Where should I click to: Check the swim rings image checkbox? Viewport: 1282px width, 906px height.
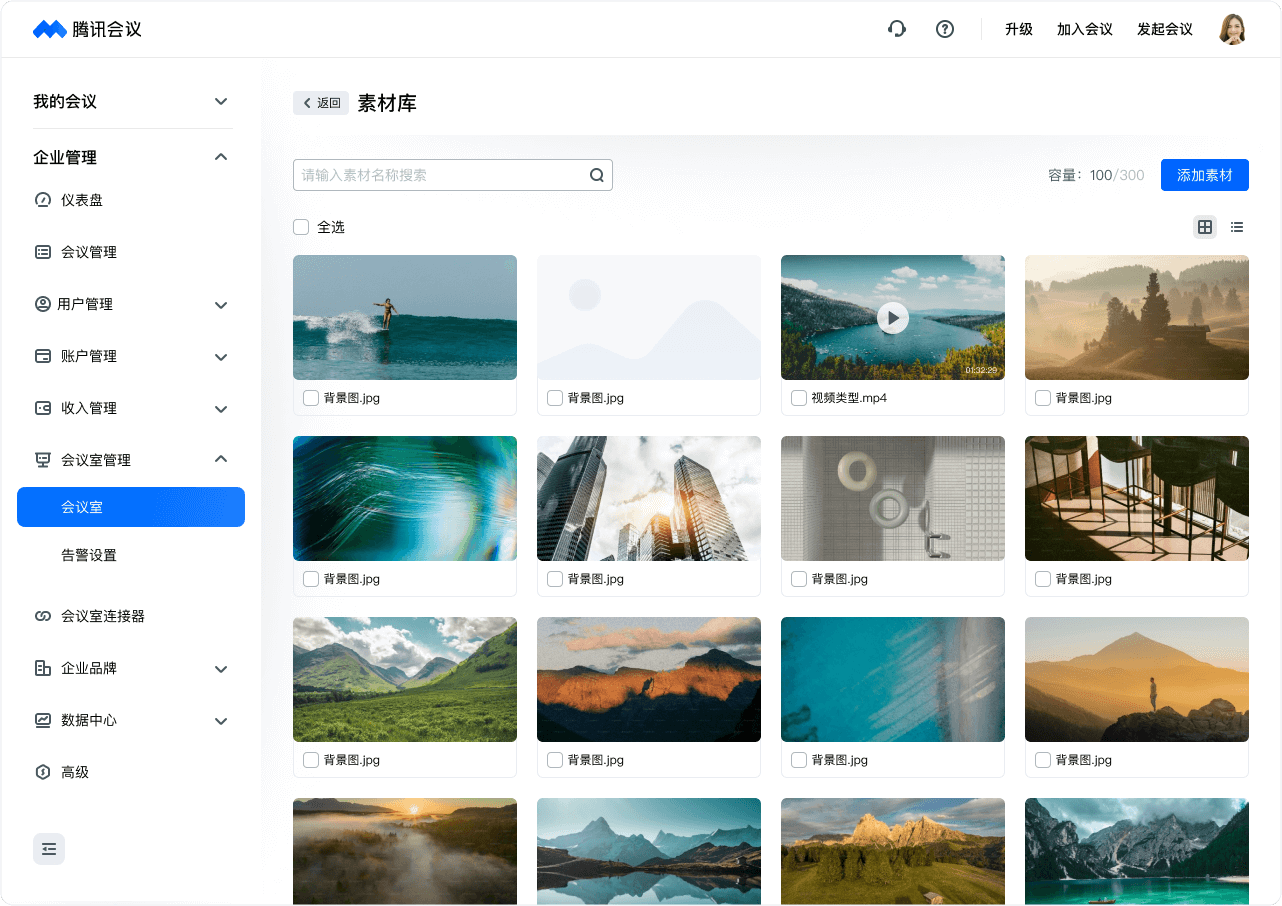click(799, 579)
